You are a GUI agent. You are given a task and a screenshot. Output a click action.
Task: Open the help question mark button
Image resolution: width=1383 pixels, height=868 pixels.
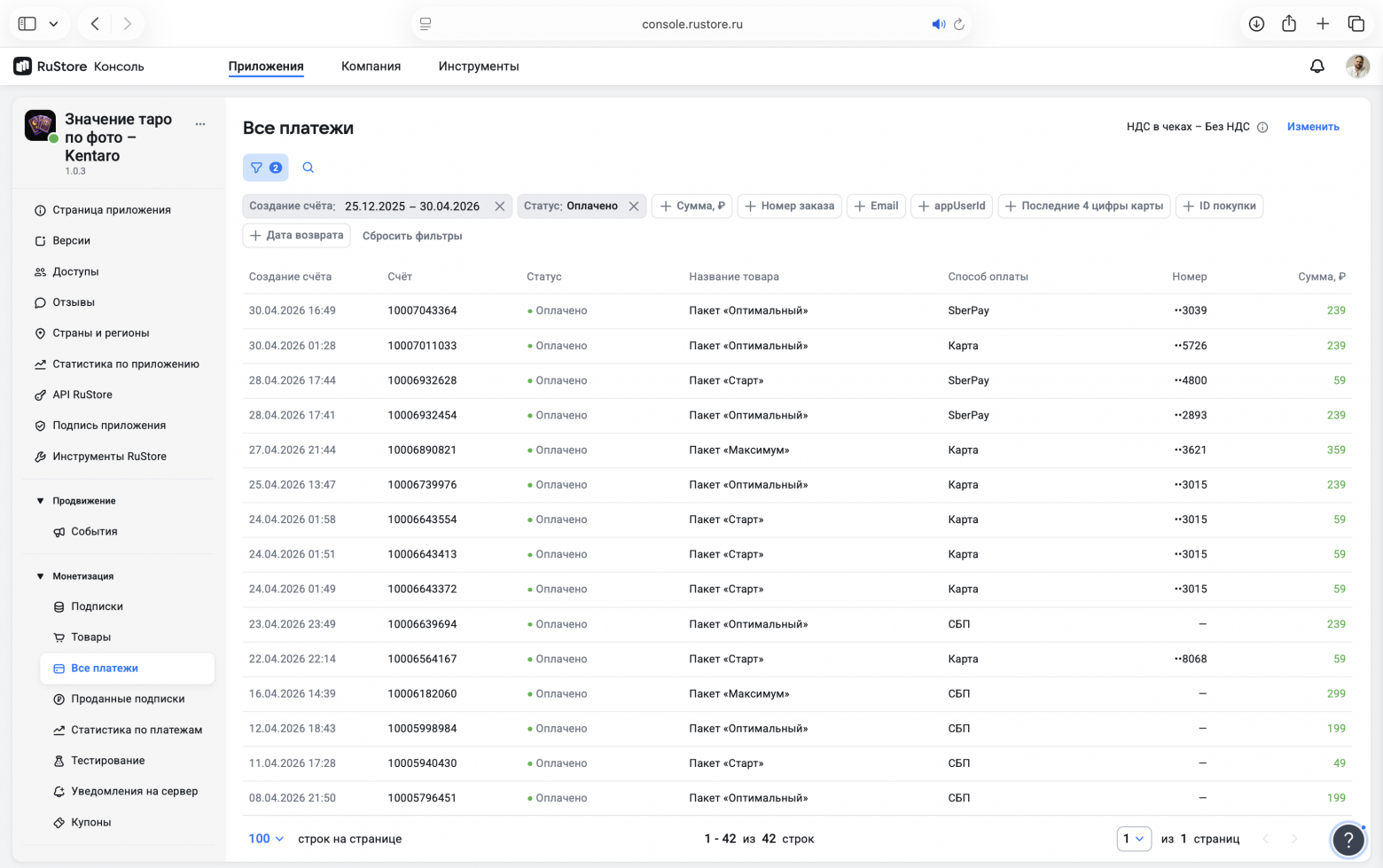pyautogui.click(x=1348, y=839)
